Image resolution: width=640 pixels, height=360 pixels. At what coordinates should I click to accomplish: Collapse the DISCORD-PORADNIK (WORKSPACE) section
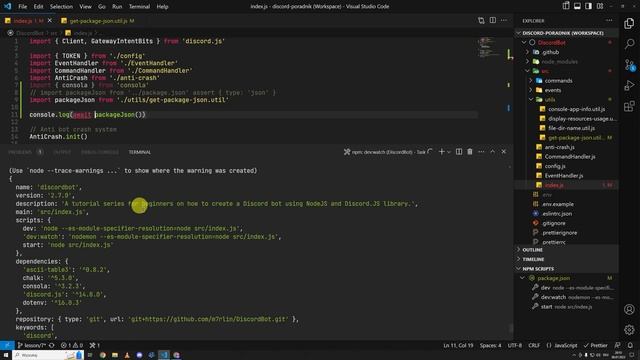tap(567, 33)
